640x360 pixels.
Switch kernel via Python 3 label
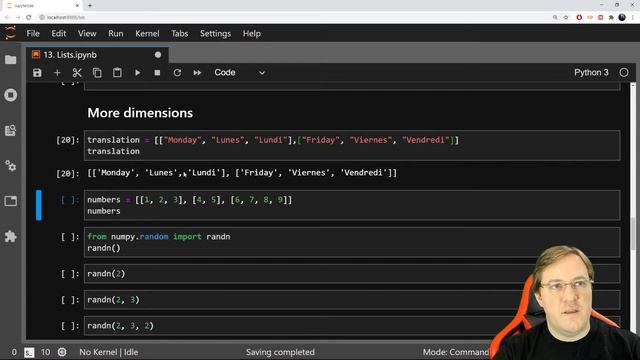tap(591, 73)
